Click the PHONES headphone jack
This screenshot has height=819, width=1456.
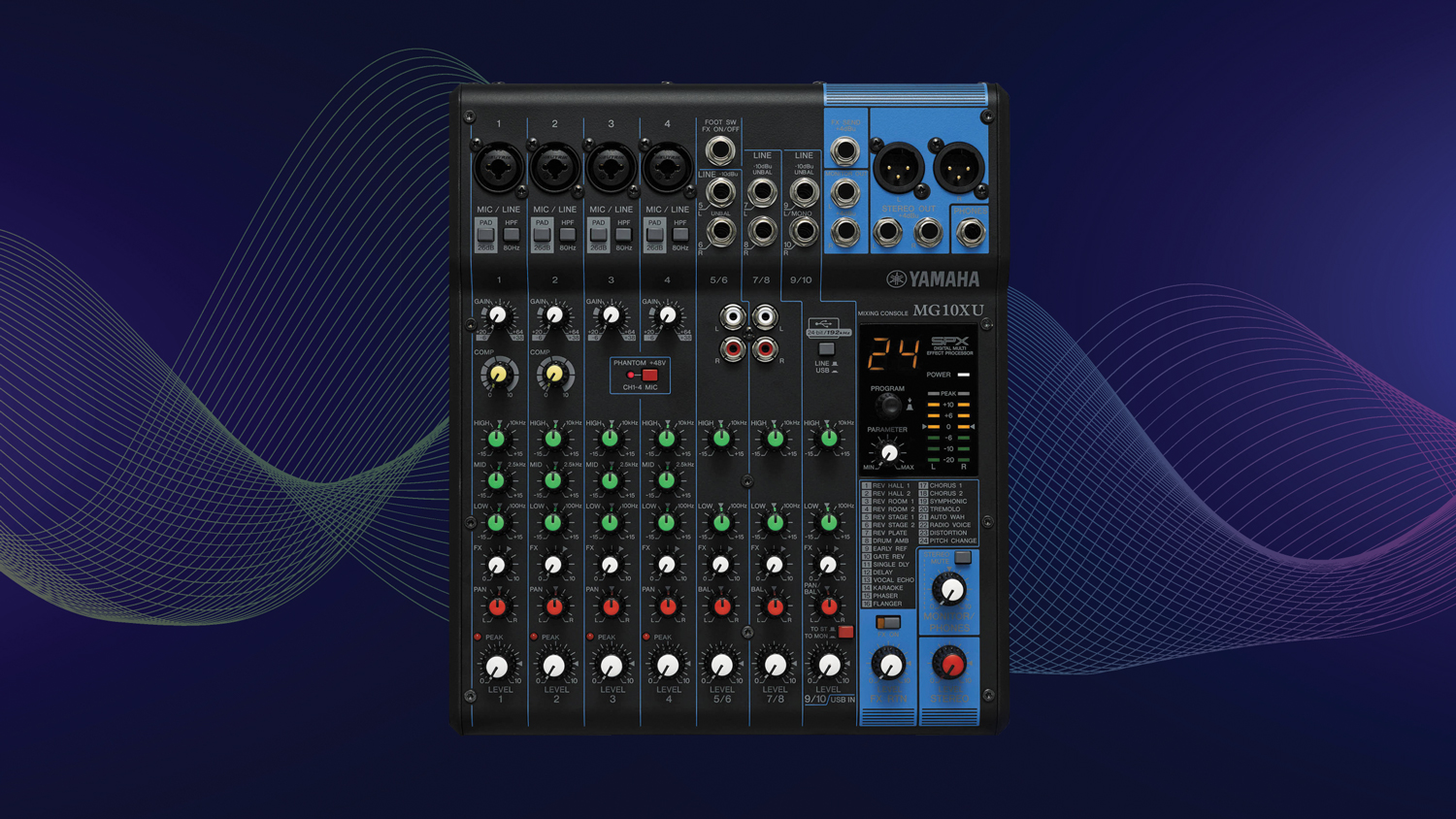(x=970, y=232)
